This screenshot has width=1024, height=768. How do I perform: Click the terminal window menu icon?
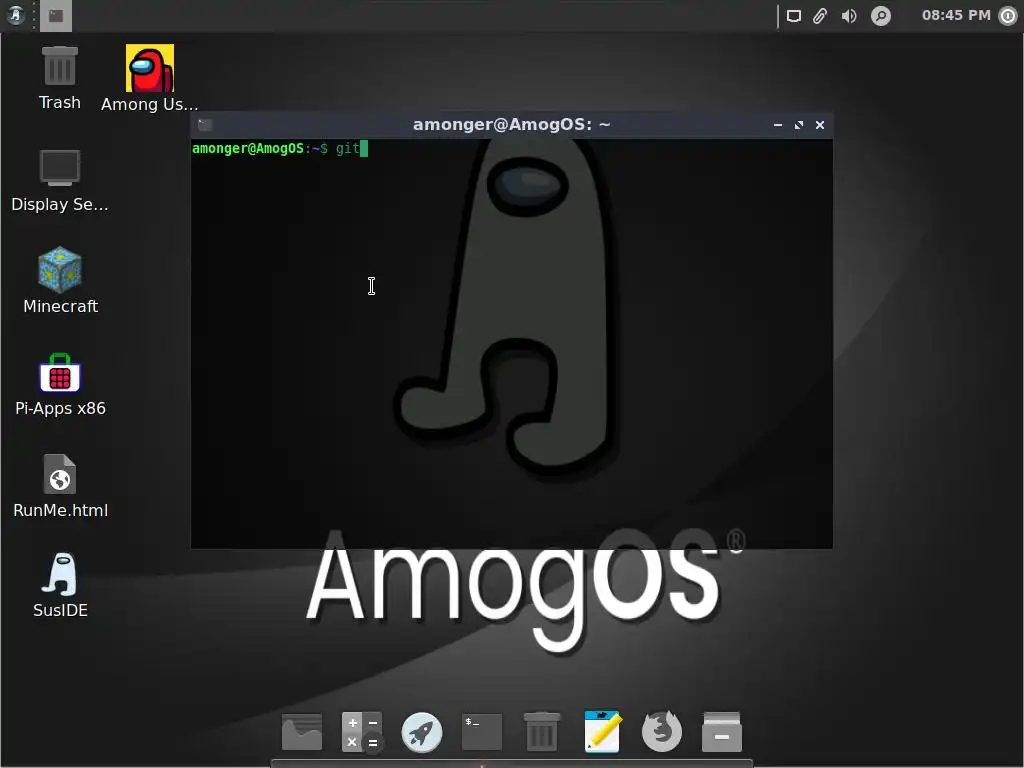pos(205,125)
